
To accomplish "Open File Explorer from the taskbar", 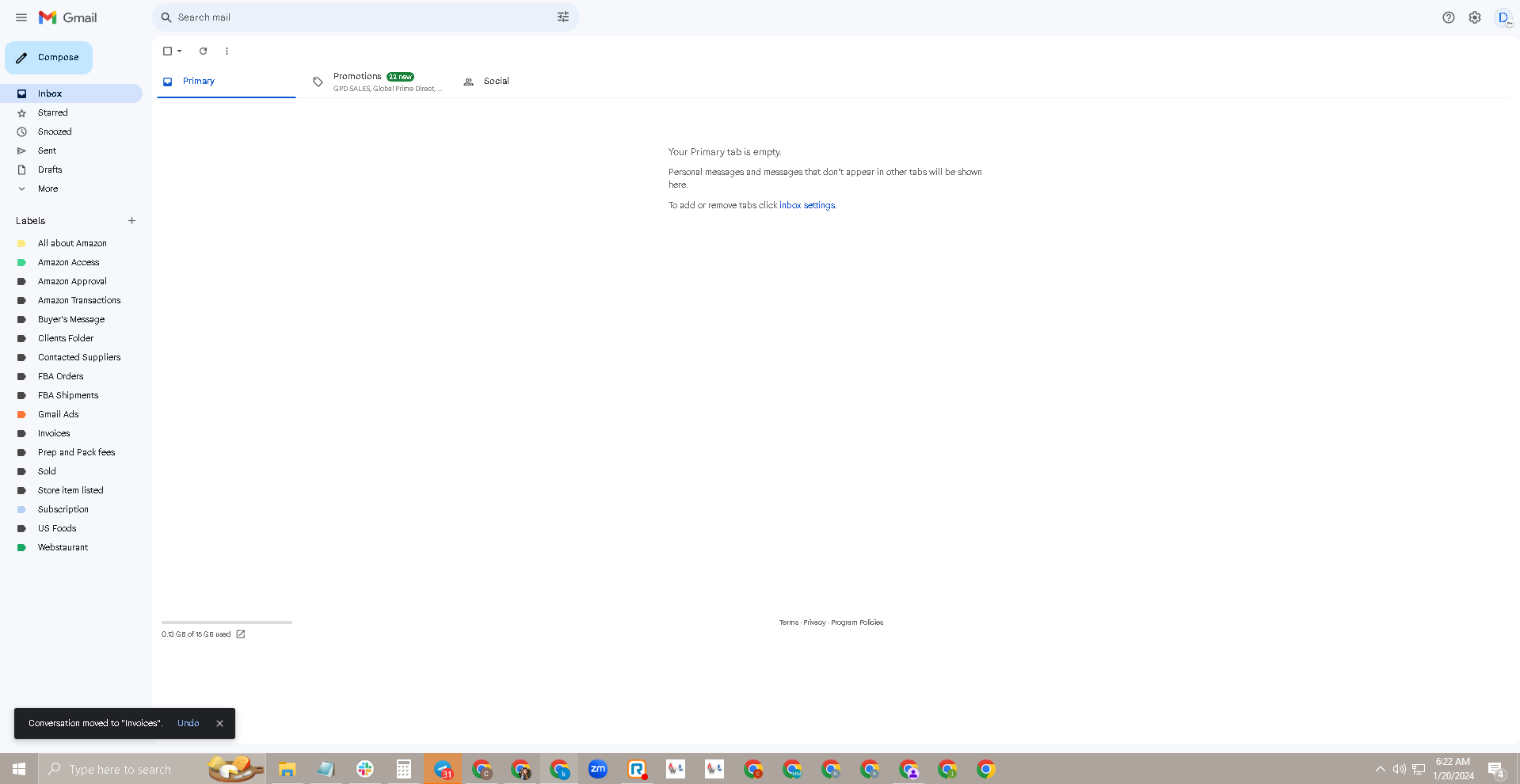I will [x=287, y=769].
